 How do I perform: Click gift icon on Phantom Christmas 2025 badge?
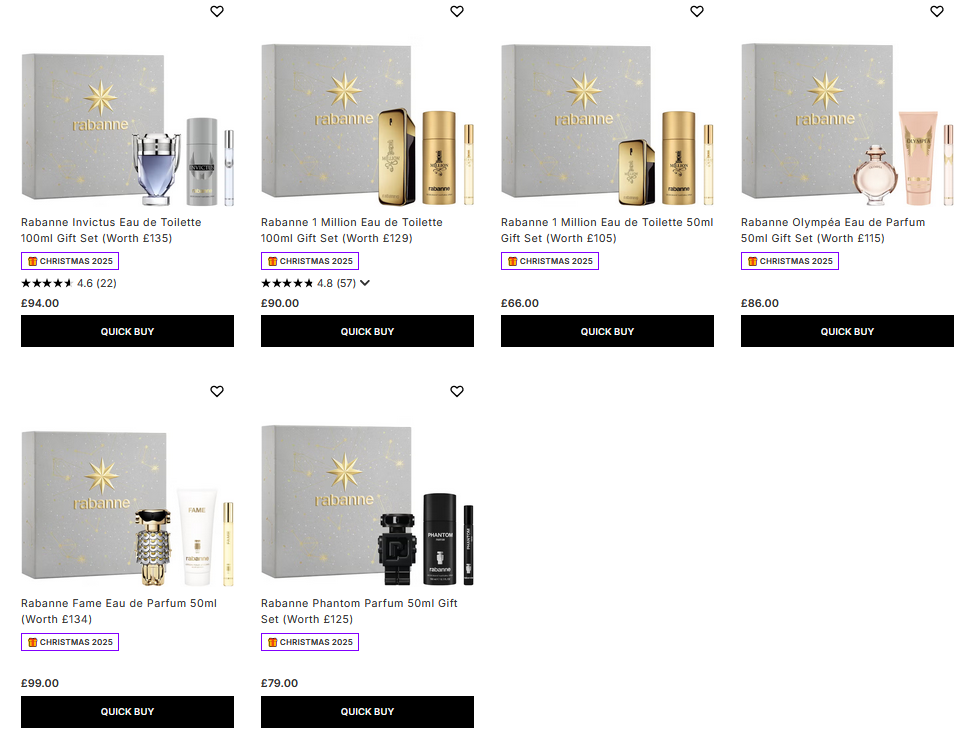(x=270, y=641)
